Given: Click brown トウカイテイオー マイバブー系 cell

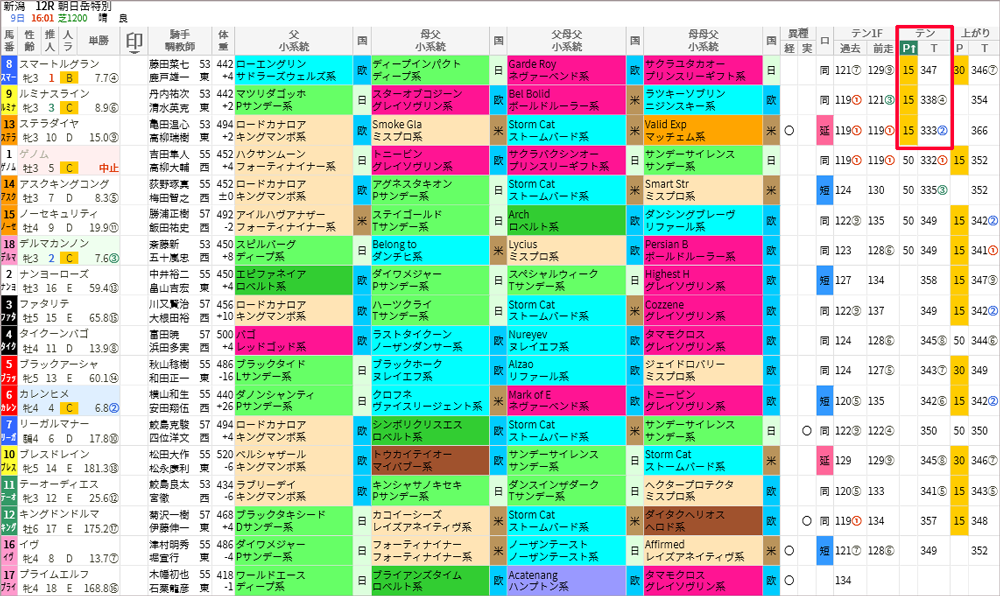Looking at the screenshot, I should pos(430,460).
